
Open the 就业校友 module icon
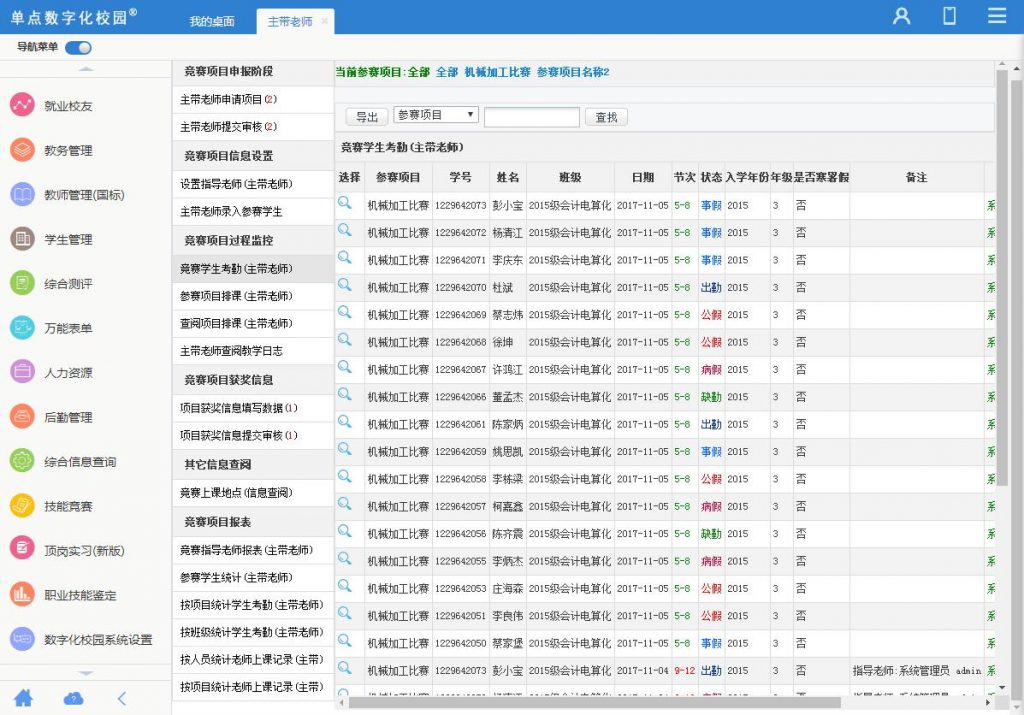22,104
